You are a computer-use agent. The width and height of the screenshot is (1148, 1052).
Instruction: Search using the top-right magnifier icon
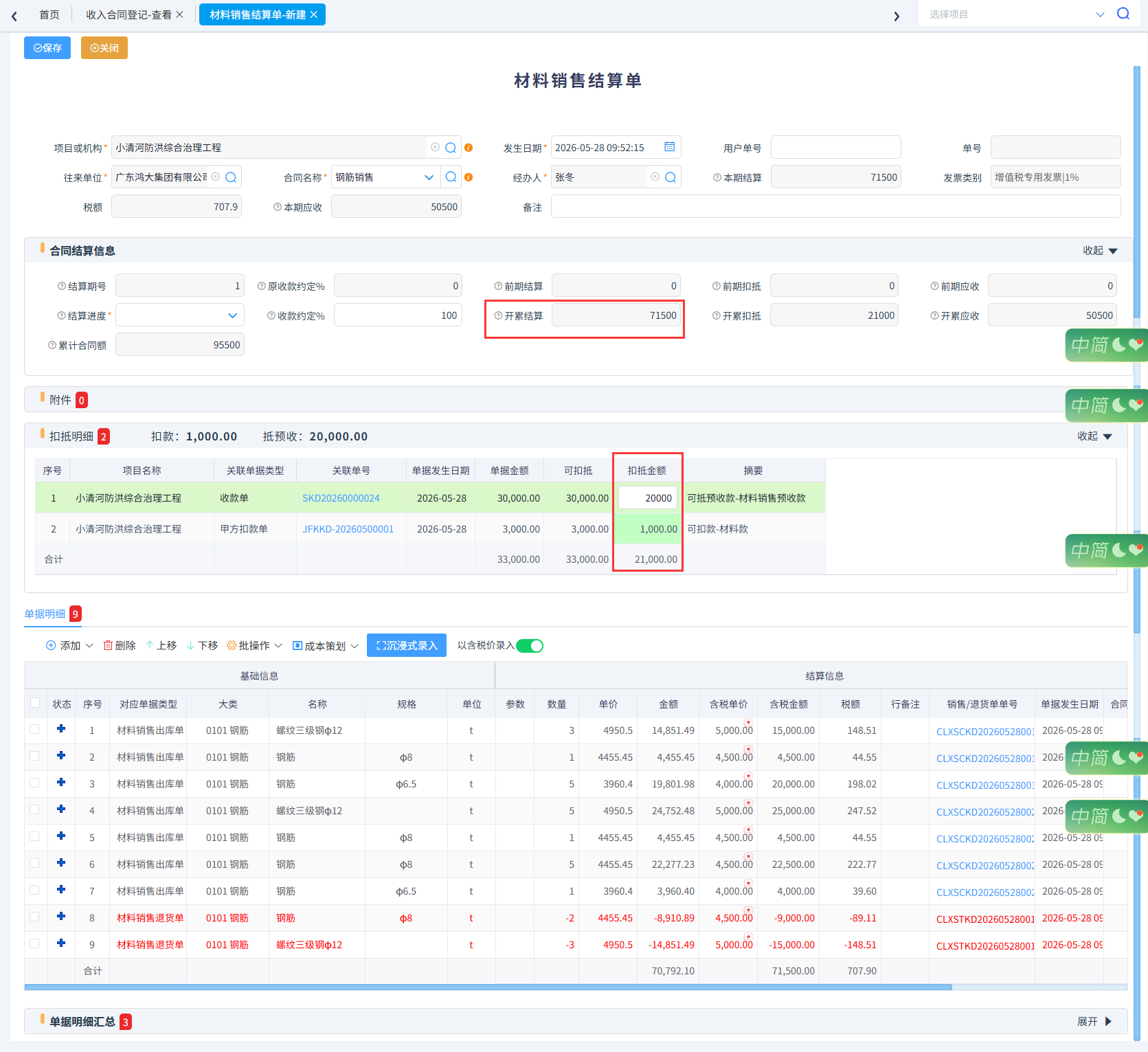[x=1123, y=14]
